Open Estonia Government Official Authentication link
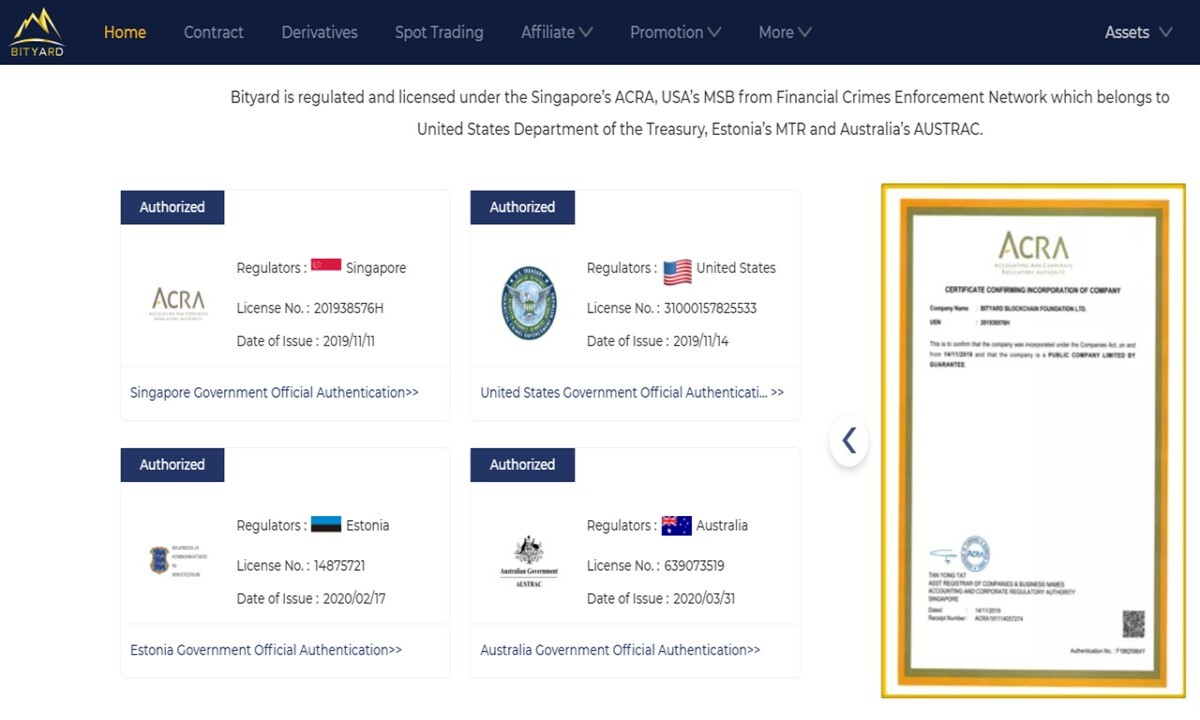The width and height of the screenshot is (1200, 720). tap(266, 650)
